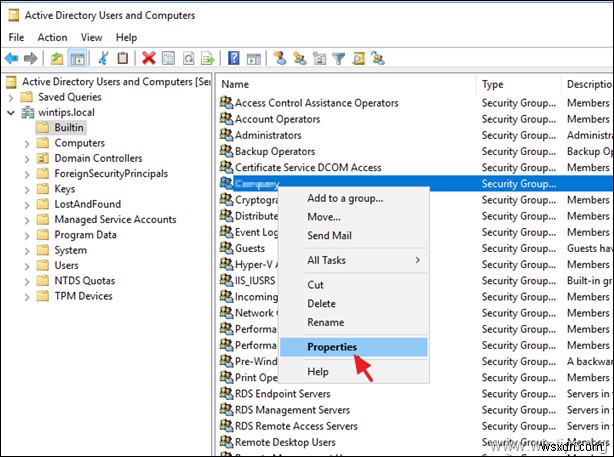Screen dimensions: 614x457
Task: Collapse the wintips.local domain node
Action: pyautogui.click(x=11, y=113)
